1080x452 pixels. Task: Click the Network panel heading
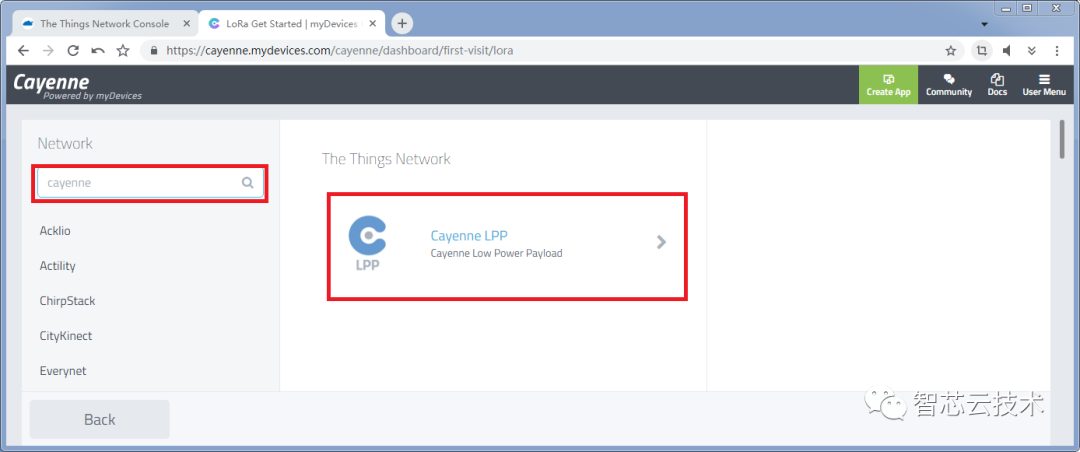[65, 144]
